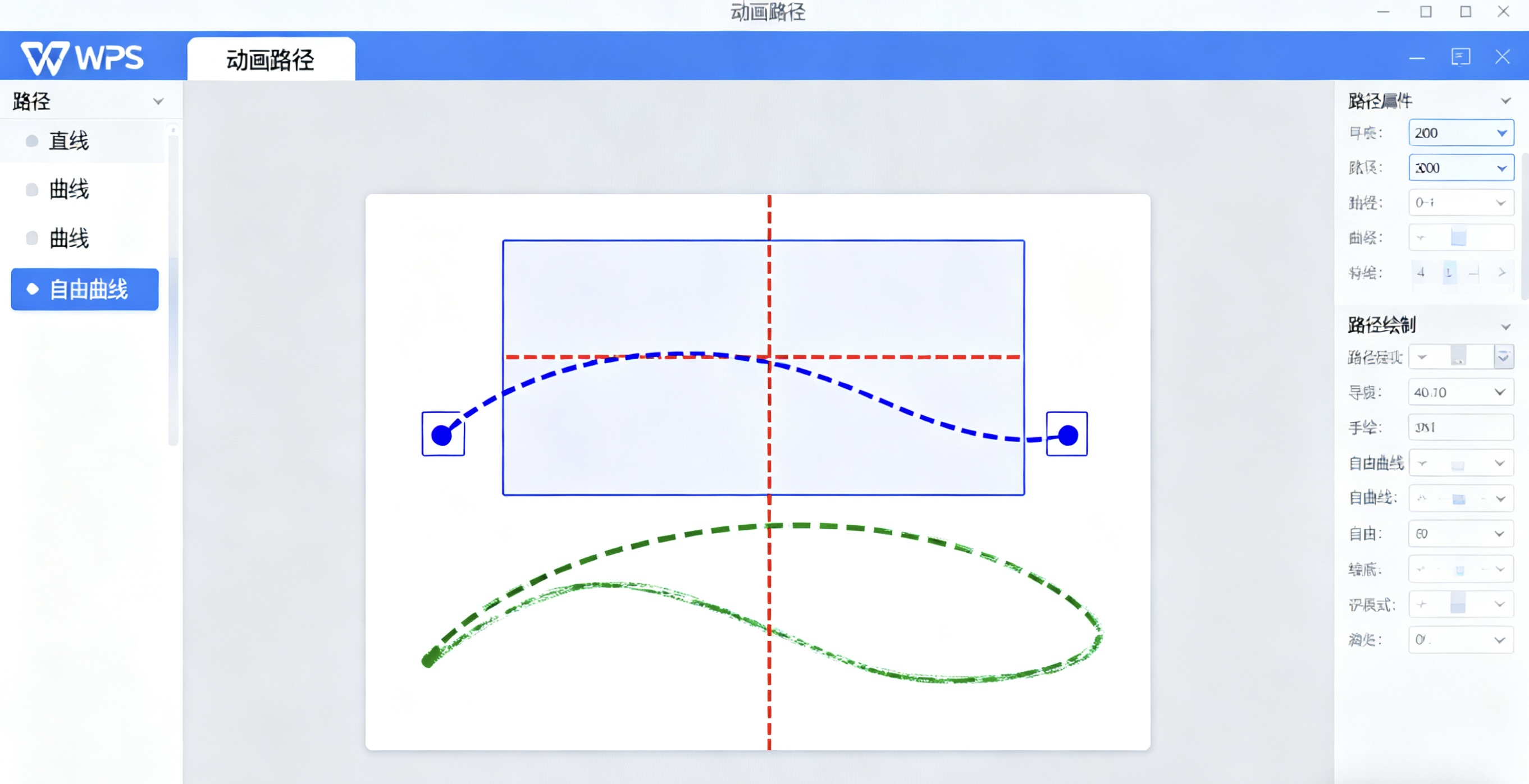Collapse the 路径属性 section
Screen dimensions: 1529x784
point(1505,102)
